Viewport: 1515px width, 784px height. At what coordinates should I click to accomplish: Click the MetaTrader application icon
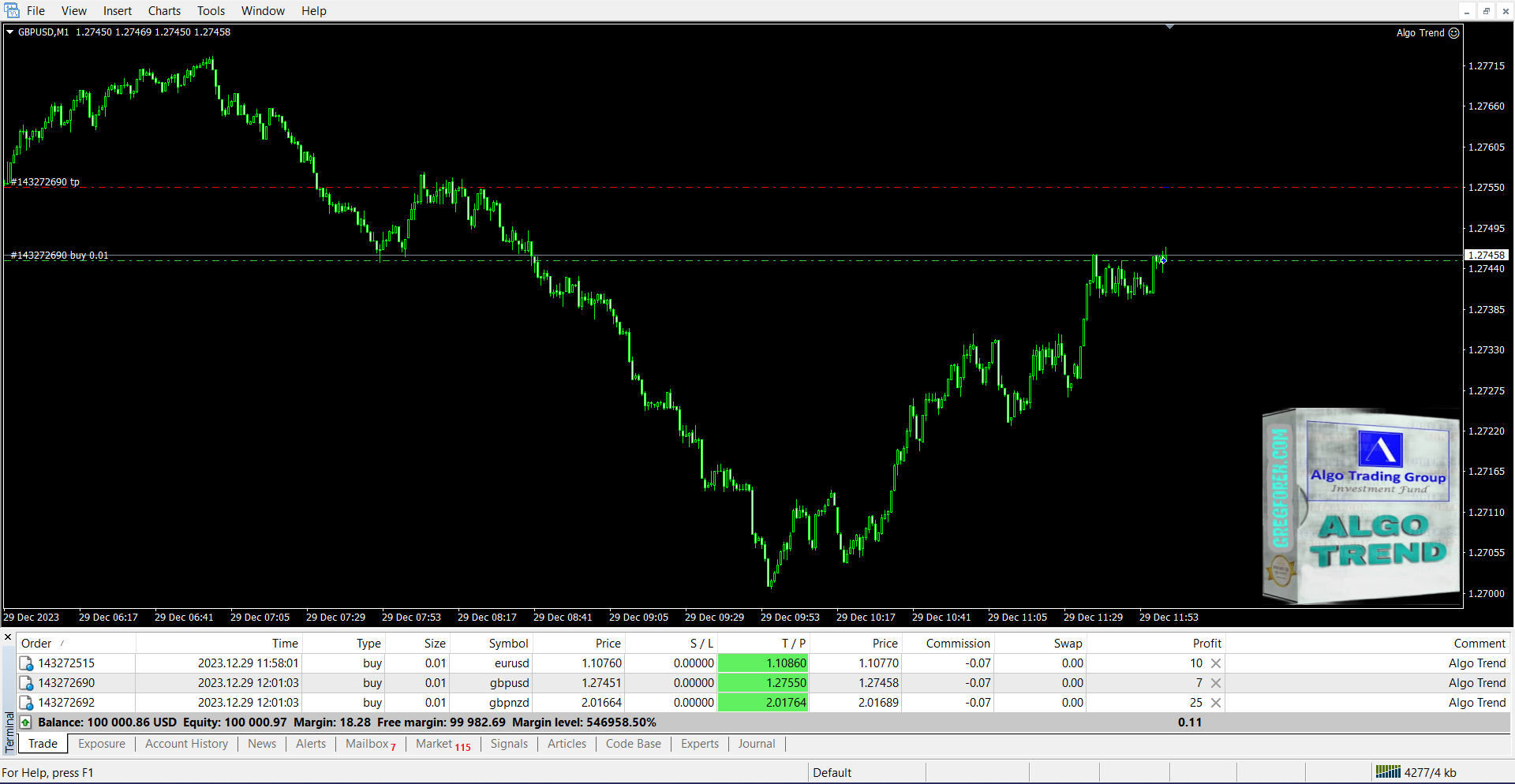[x=11, y=10]
